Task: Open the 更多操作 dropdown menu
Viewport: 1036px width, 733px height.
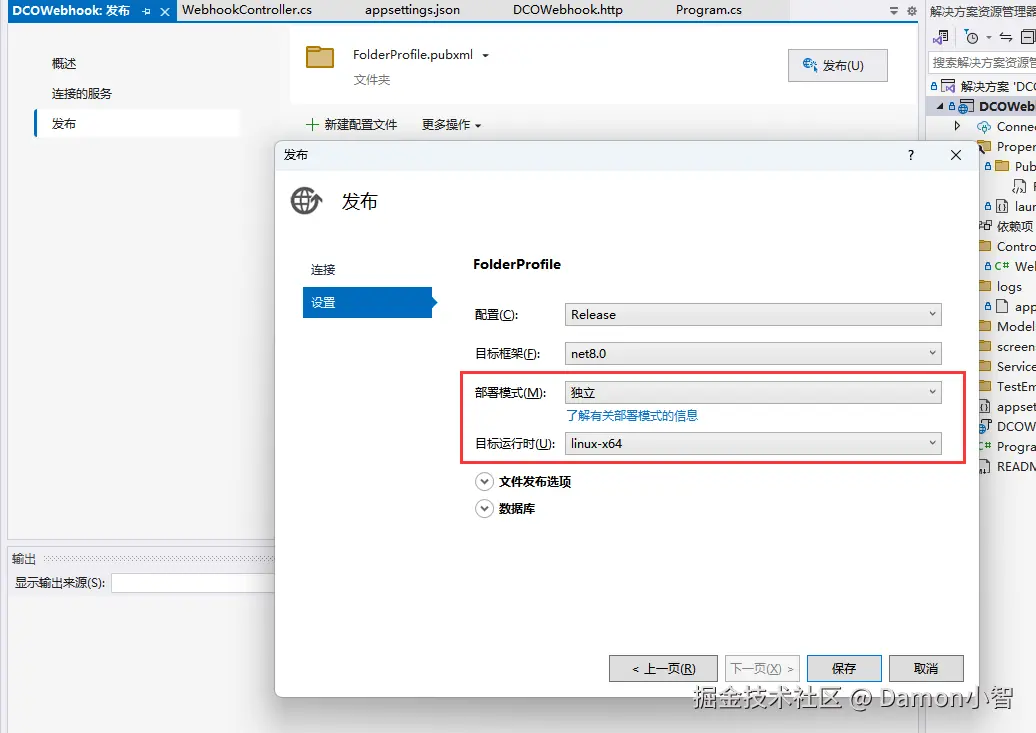Action: (452, 124)
